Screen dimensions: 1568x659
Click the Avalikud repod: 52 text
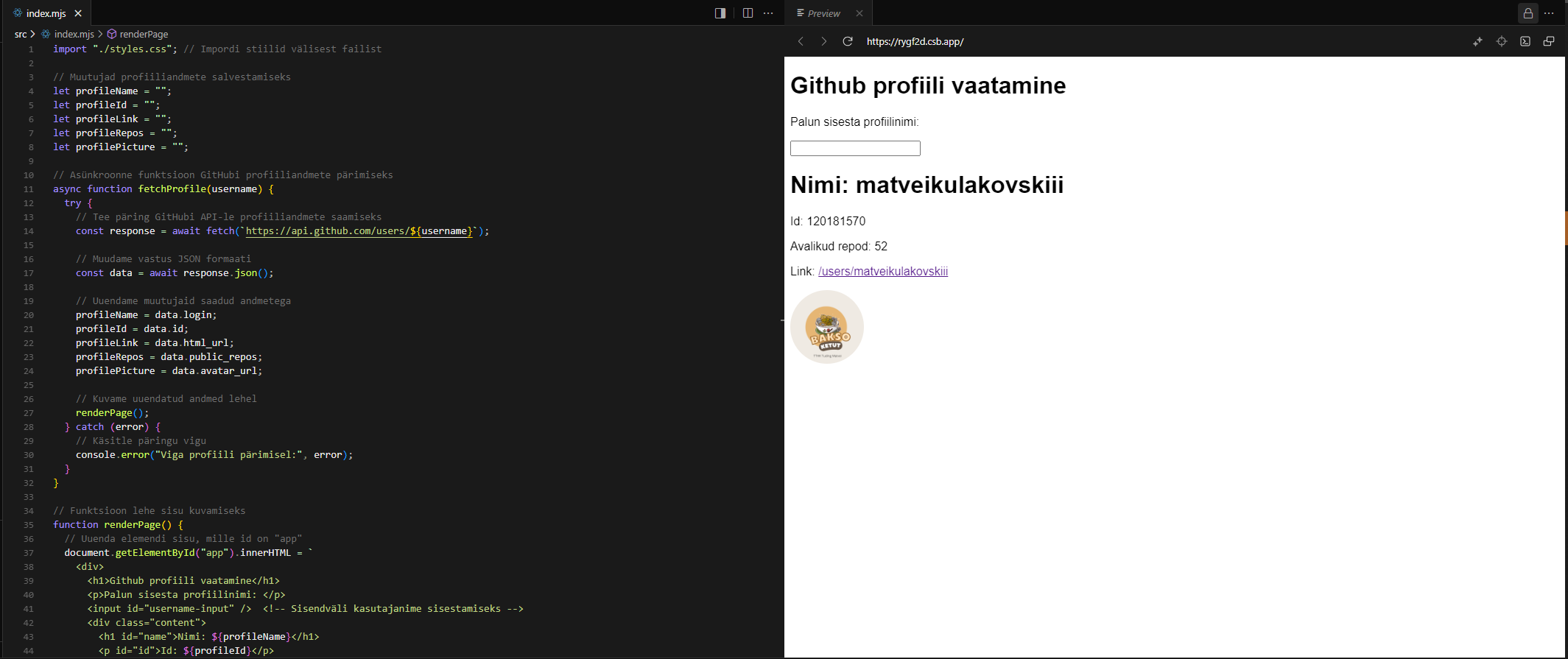click(839, 246)
